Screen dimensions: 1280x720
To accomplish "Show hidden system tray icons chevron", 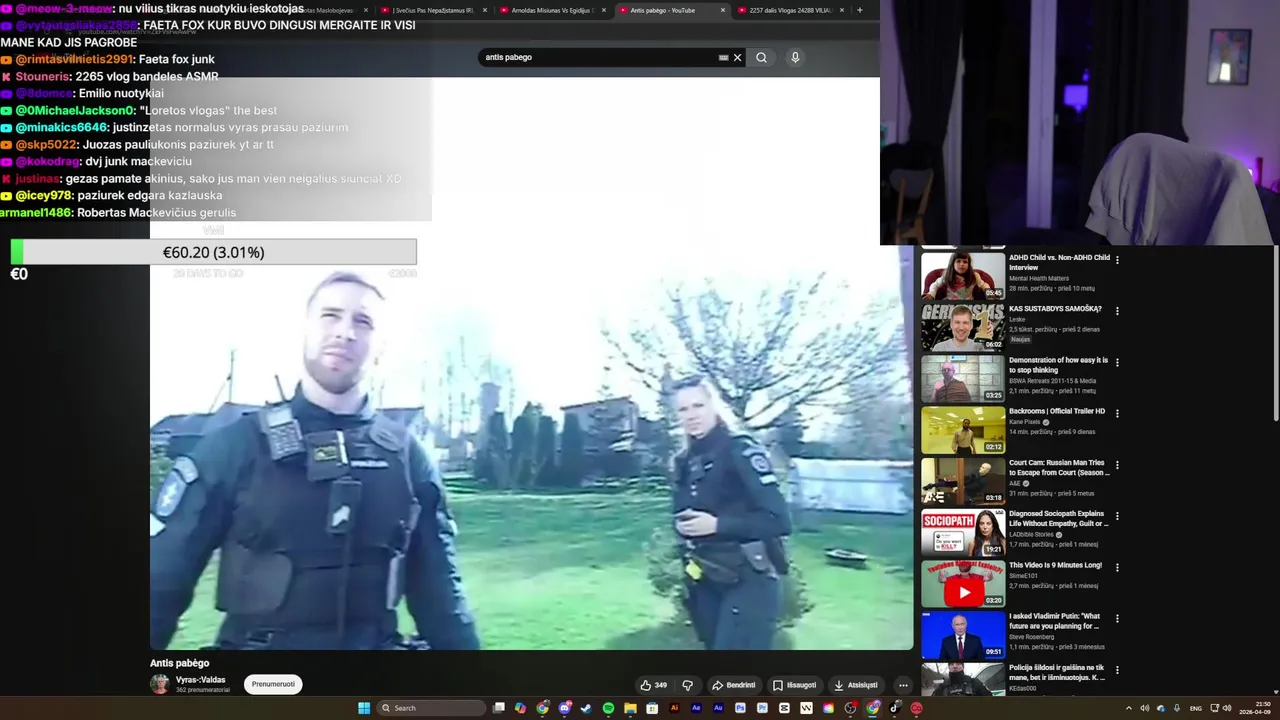I will coord(1129,708).
